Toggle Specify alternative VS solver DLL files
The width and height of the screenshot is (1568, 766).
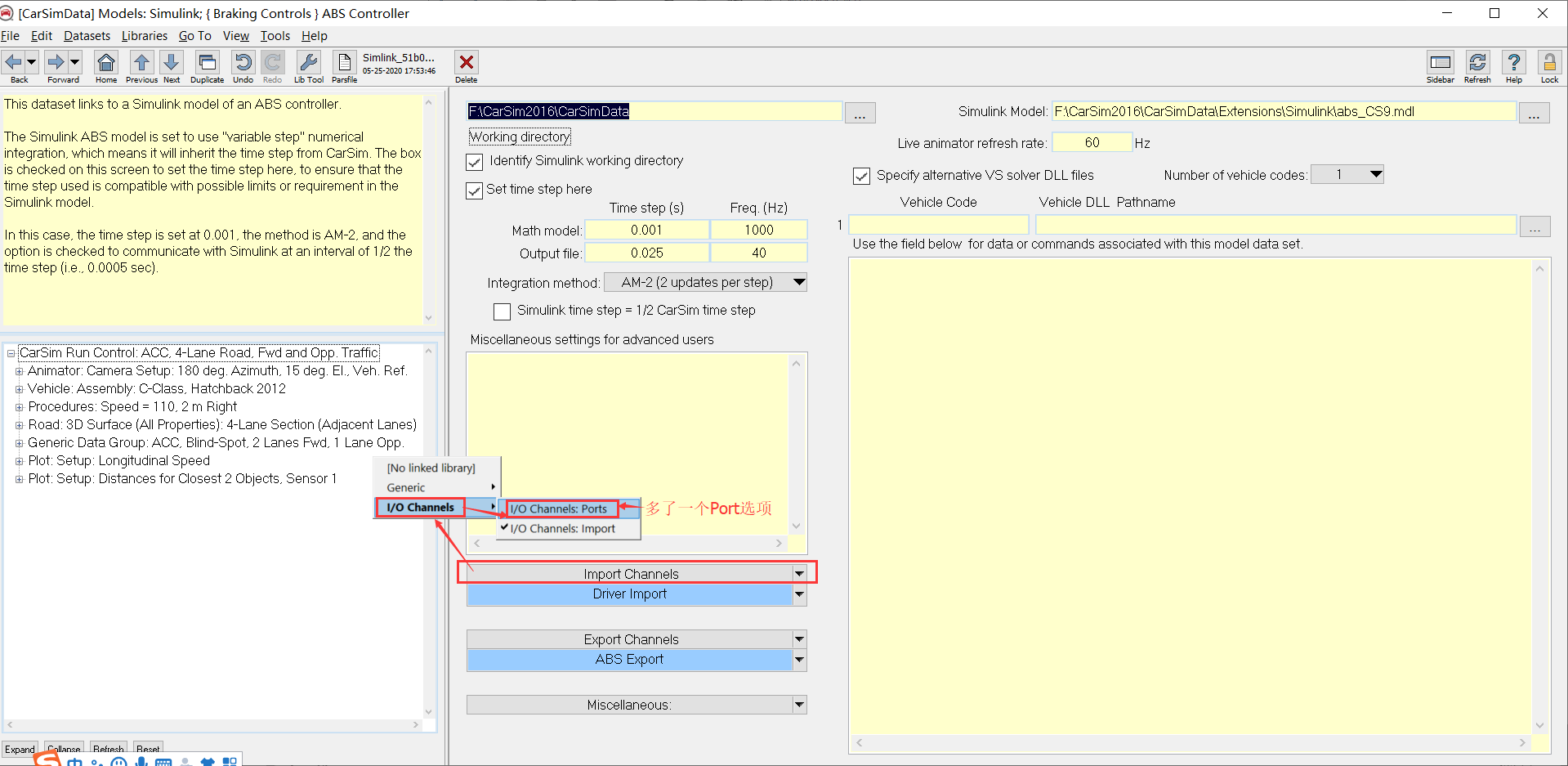(x=861, y=176)
